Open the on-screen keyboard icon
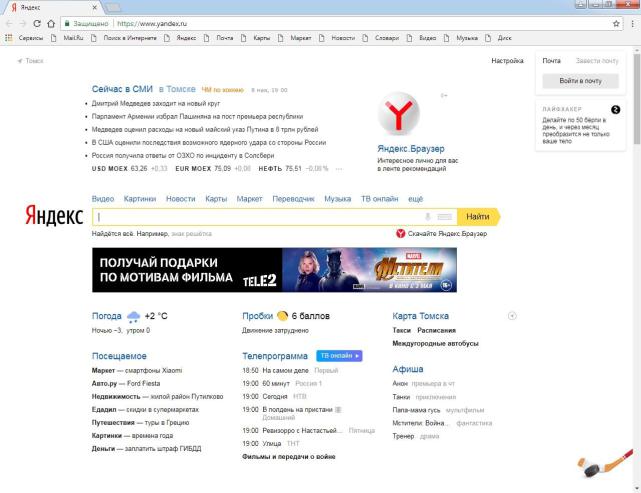The image size is (641, 493). pos(444,217)
